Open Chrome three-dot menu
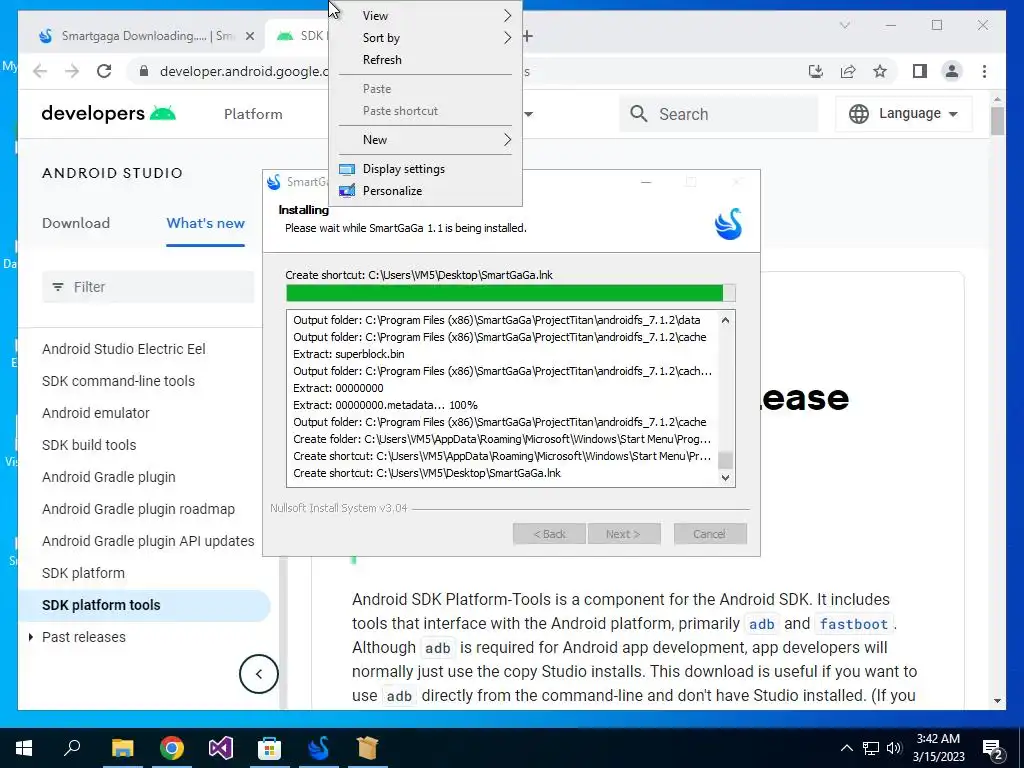1024x768 pixels. [984, 71]
